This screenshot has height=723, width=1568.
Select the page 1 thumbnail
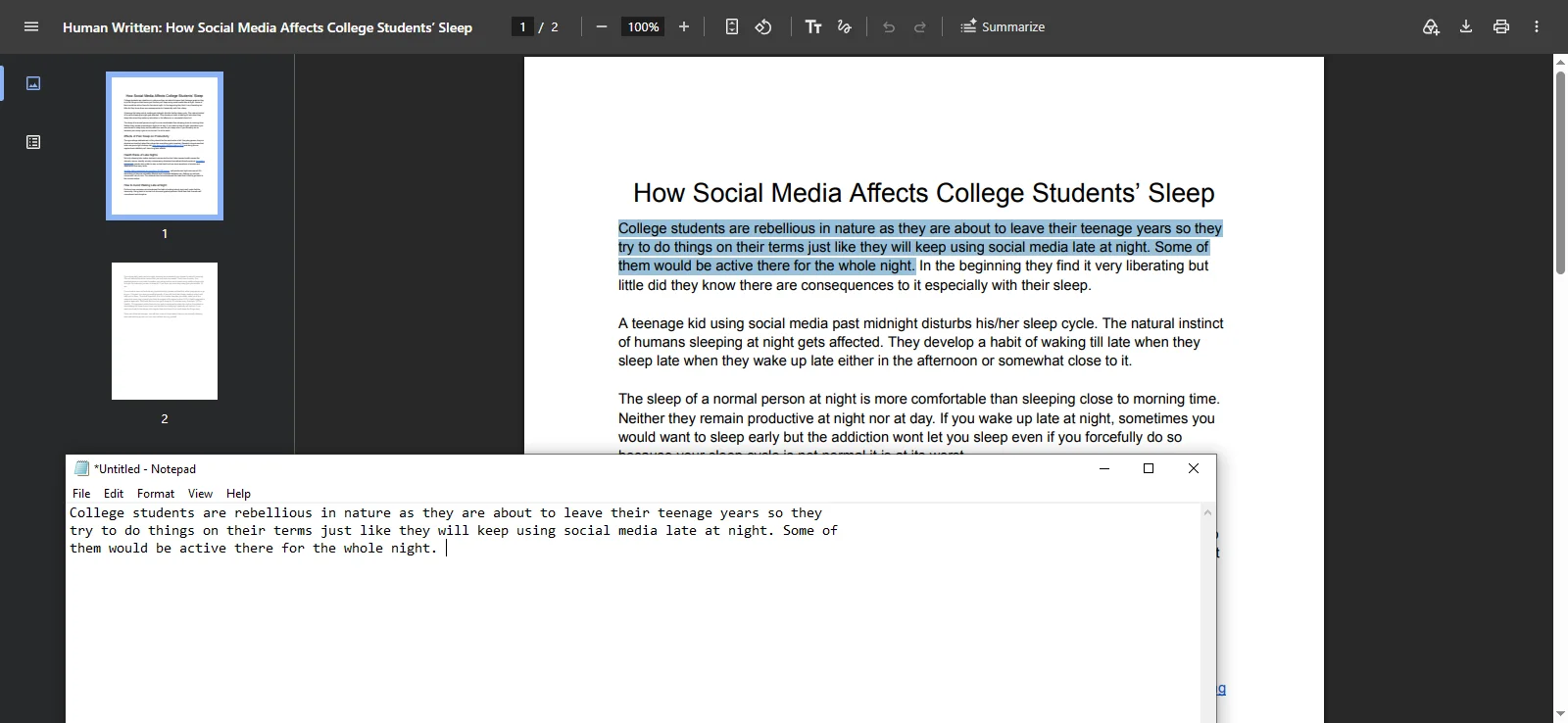click(x=165, y=146)
